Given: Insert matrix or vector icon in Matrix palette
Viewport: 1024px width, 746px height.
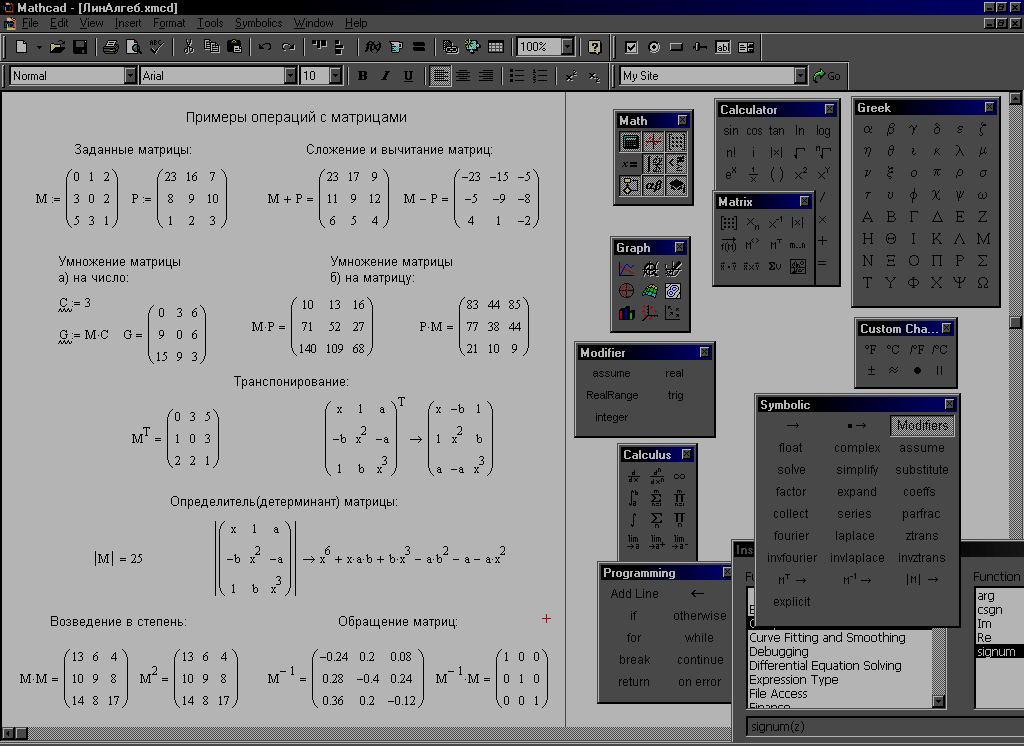Looking at the screenshot, I should coord(729,223).
